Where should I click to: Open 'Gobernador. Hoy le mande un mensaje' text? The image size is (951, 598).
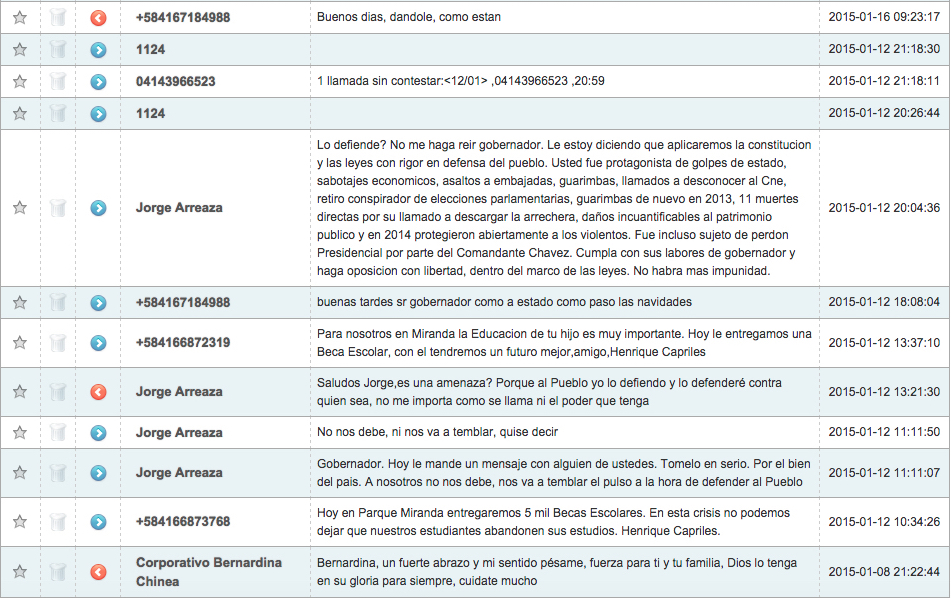coord(563,472)
